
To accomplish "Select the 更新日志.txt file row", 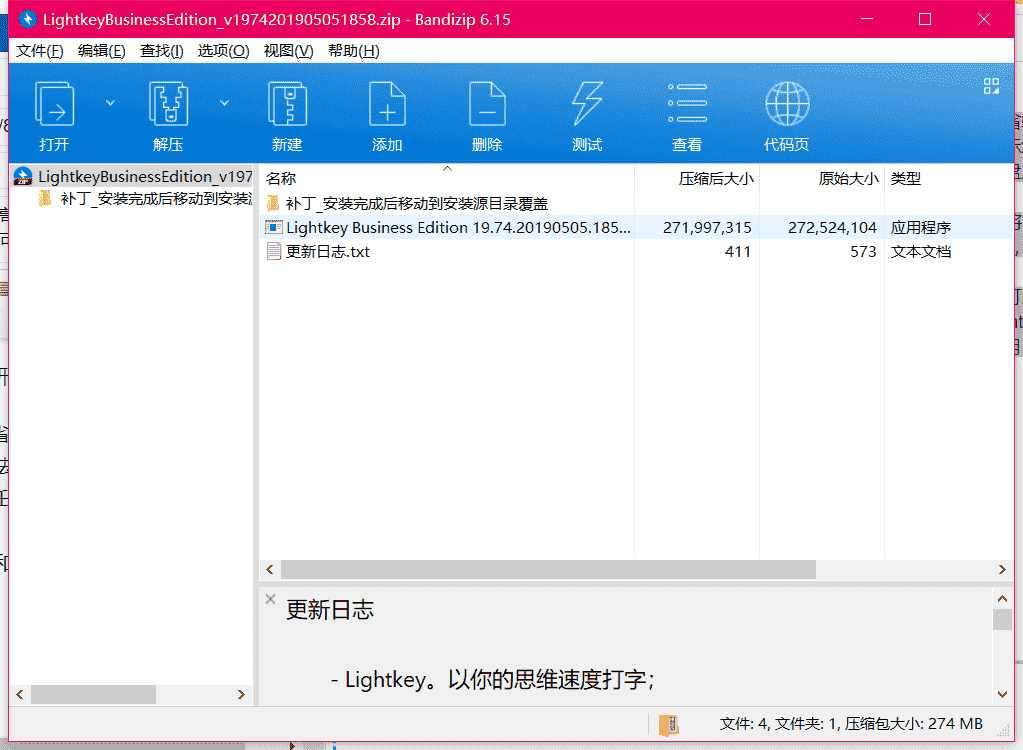I will pos(636,251).
